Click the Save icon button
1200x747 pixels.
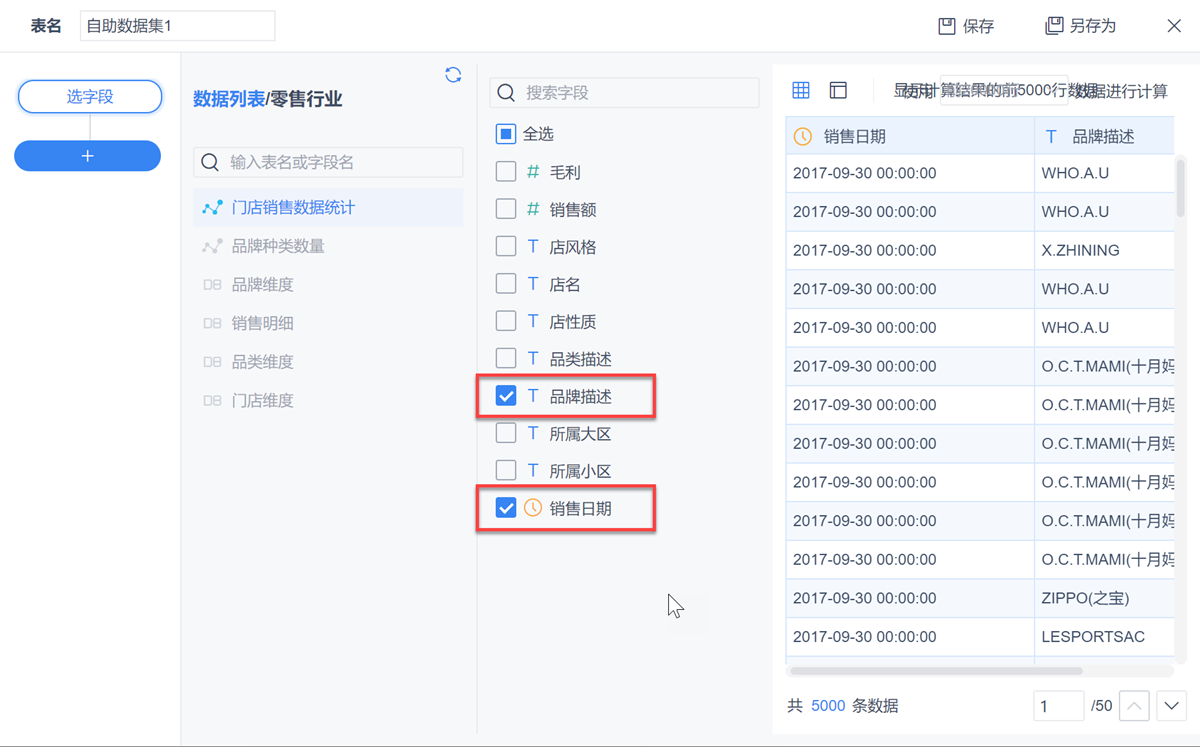947,26
